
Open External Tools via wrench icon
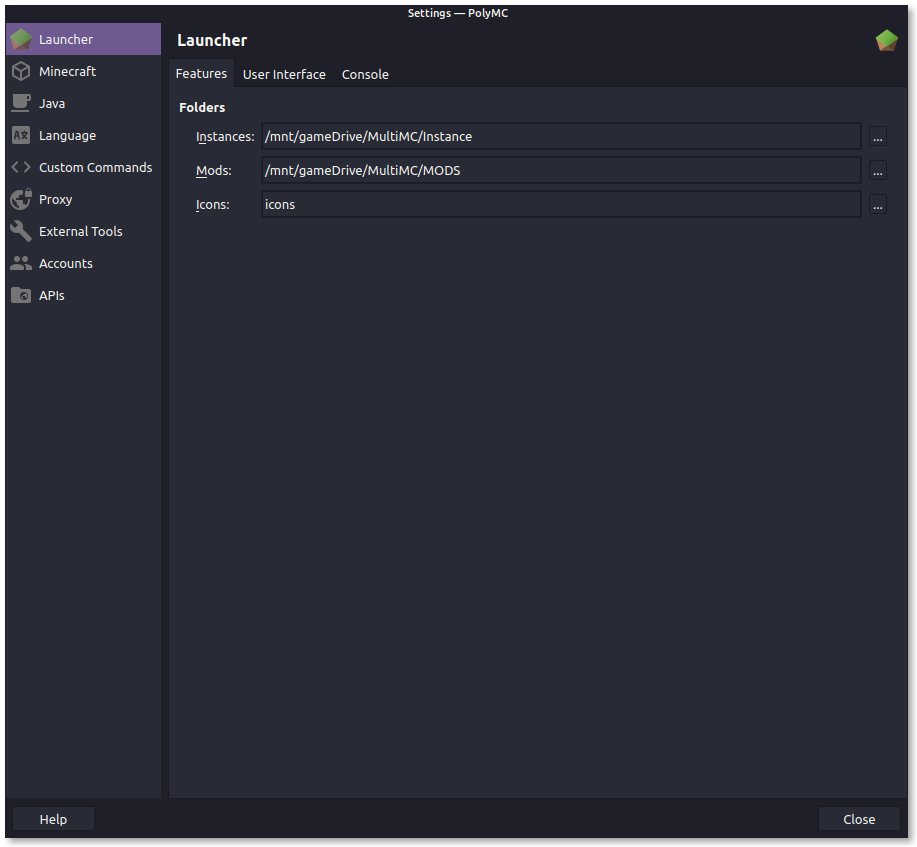(x=21, y=231)
